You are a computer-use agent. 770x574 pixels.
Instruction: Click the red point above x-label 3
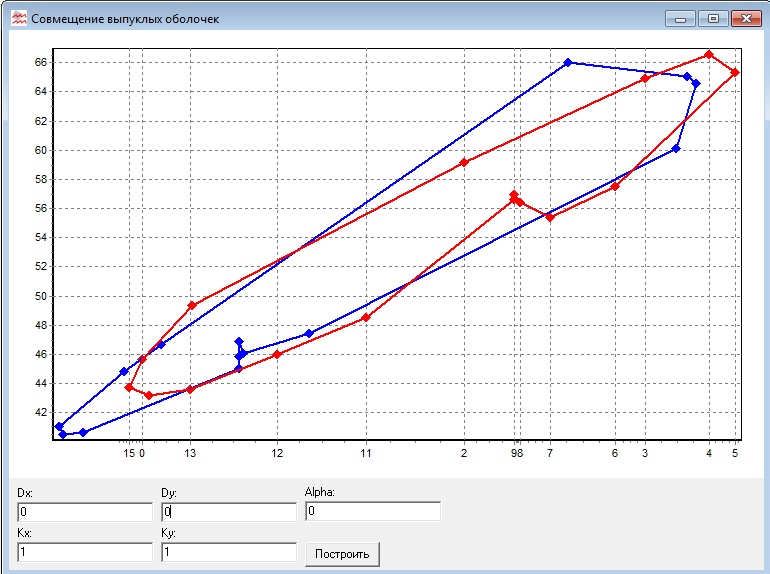coord(645,78)
